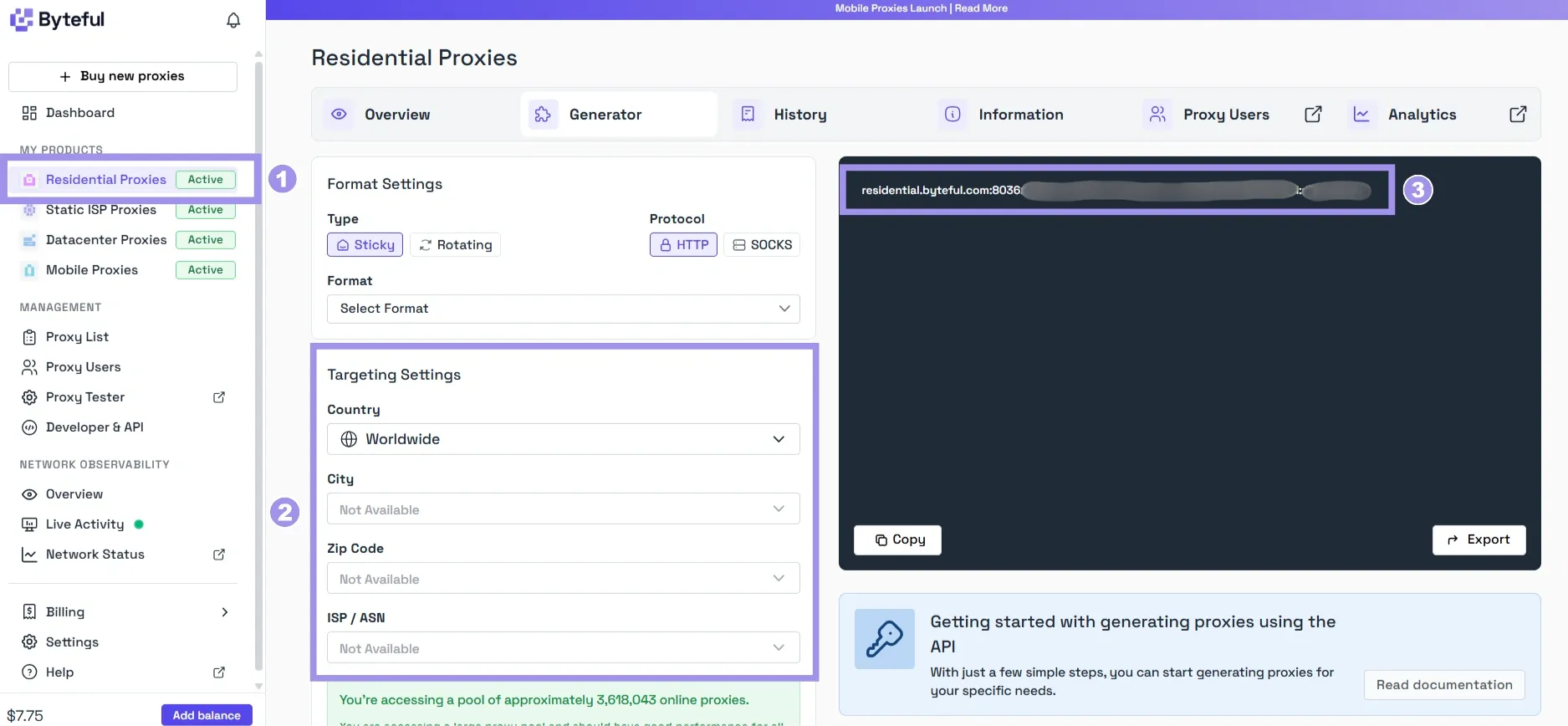Expand the Billing submenu chevron
Image resolution: width=1568 pixels, height=726 pixels.
(224, 611)
